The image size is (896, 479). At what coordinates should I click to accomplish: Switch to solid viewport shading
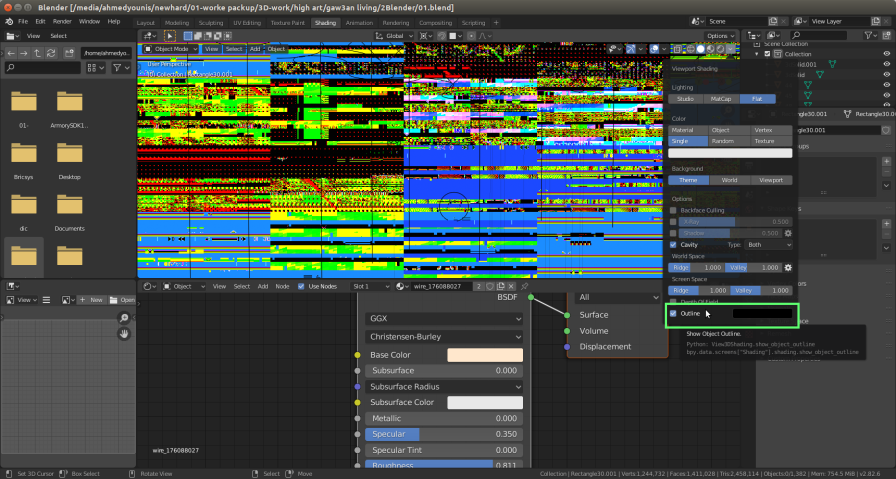(x=701, y=49)
